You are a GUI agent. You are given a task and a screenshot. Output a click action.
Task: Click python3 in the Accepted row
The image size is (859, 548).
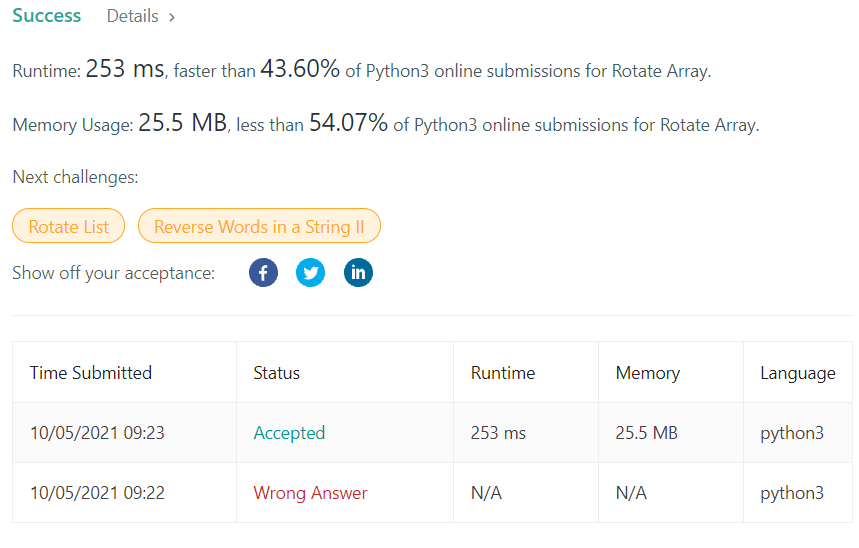[x=792, y=433]
